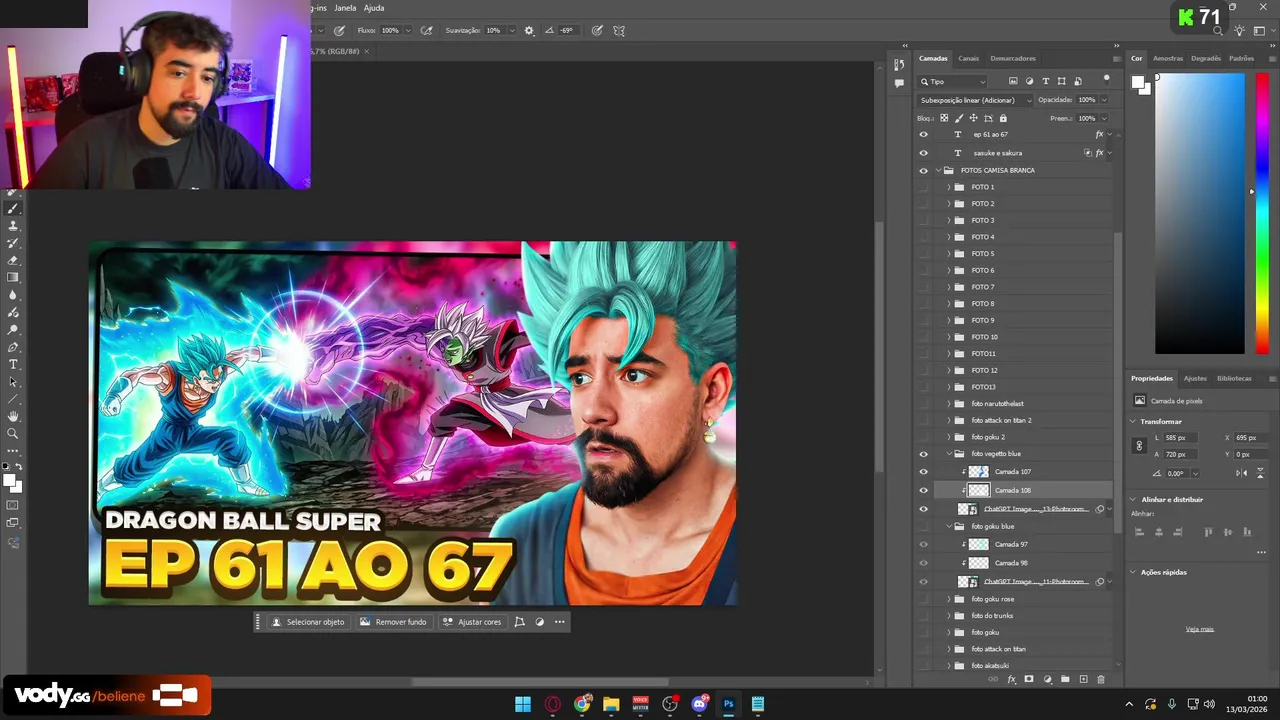Select the Gradient tool
Image resolution: width=1280 pixels, height=720 pixels.
(13, 277)
